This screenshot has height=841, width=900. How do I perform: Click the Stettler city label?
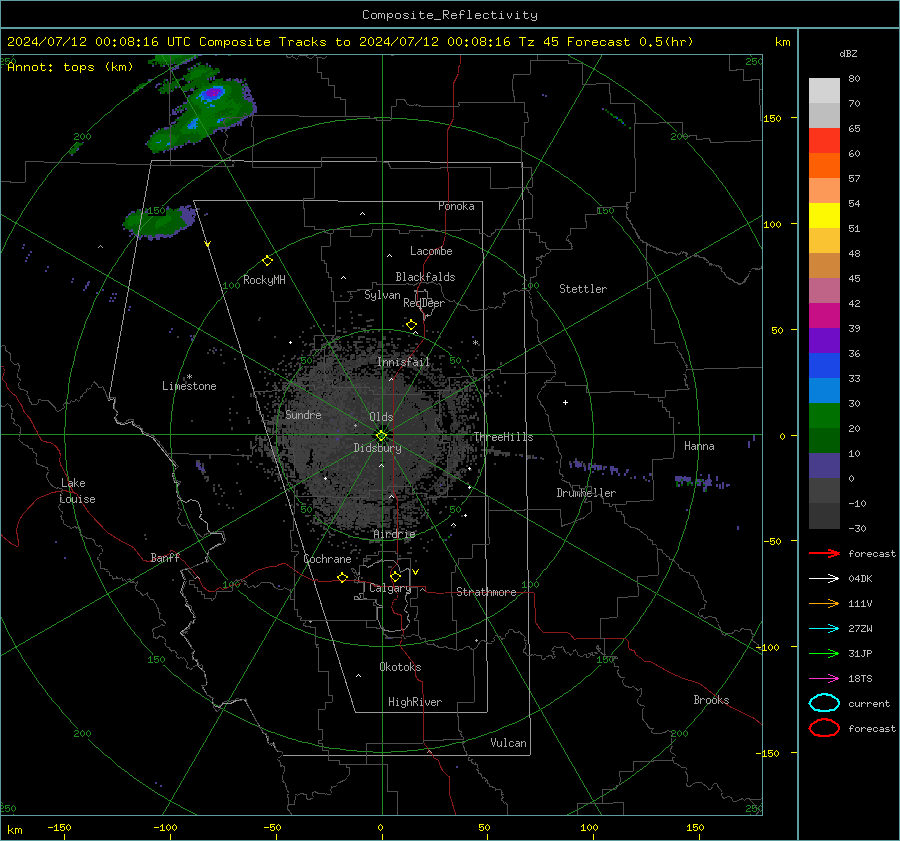[583, 289]
